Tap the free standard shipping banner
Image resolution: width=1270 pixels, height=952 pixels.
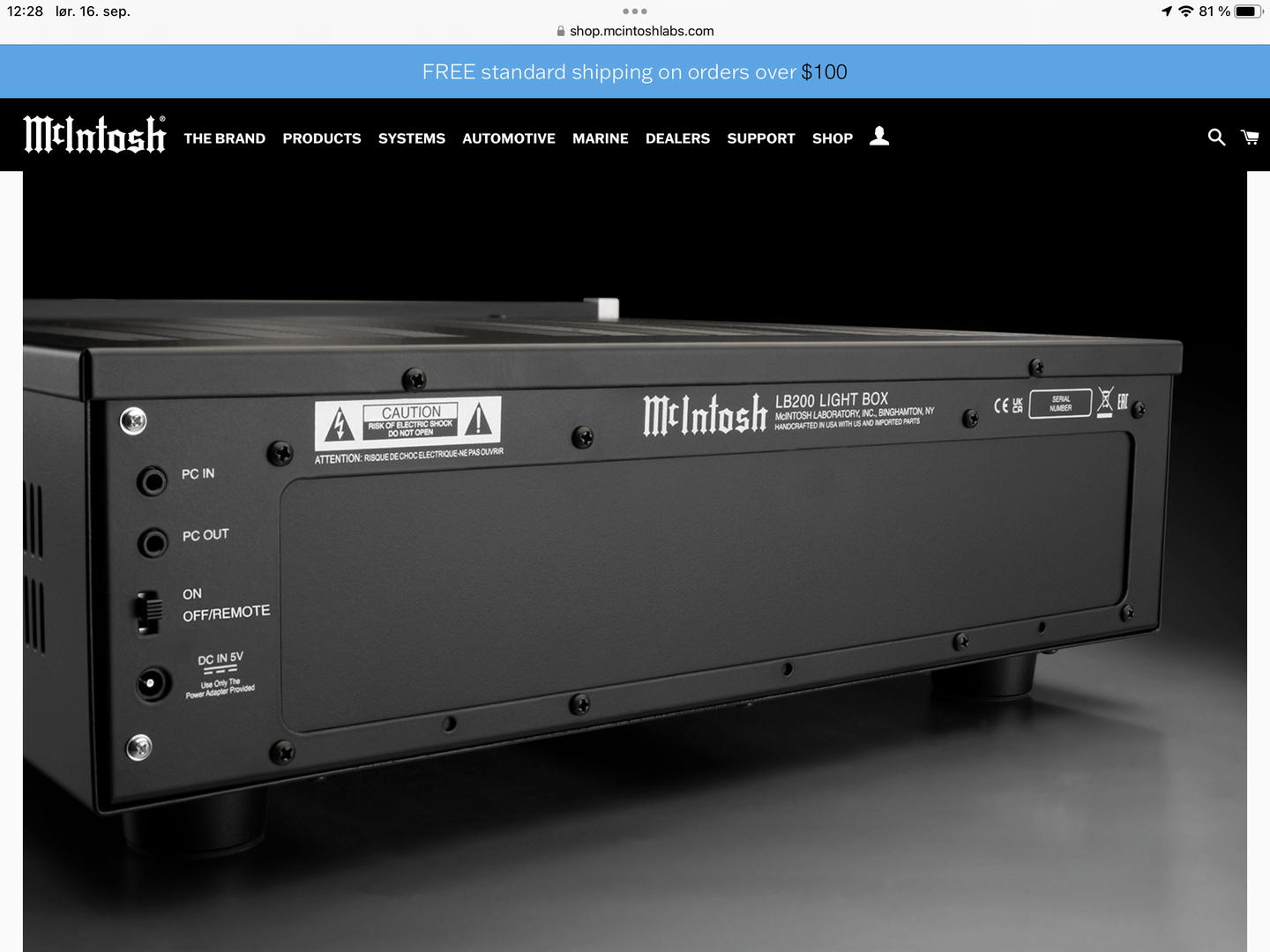pos(635,71)
